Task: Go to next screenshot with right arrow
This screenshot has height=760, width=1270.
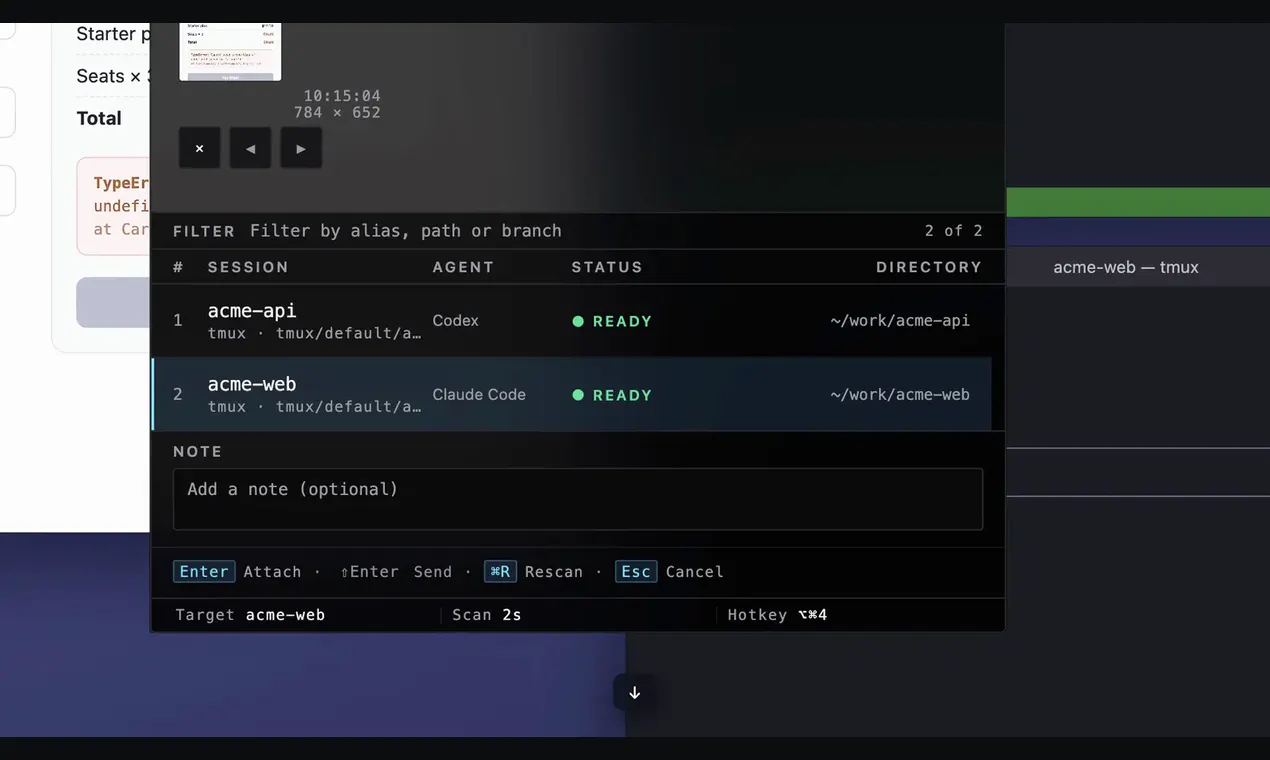Action: point(301,148)
